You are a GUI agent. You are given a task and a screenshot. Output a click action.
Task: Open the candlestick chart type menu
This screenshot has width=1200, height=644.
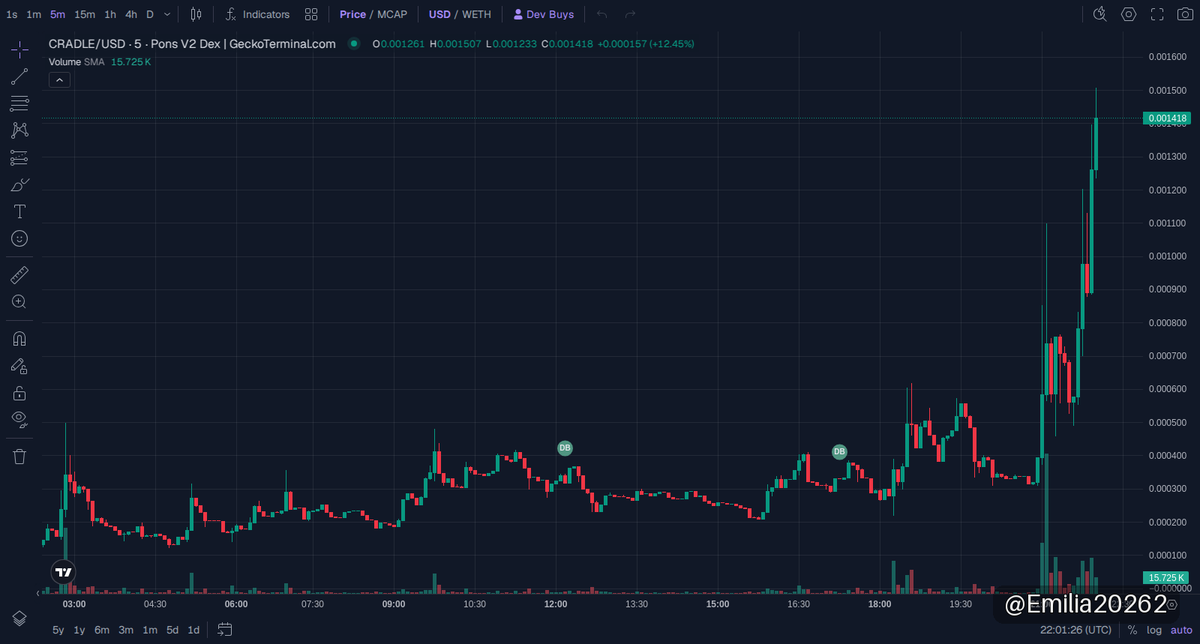tap(195, 15)
